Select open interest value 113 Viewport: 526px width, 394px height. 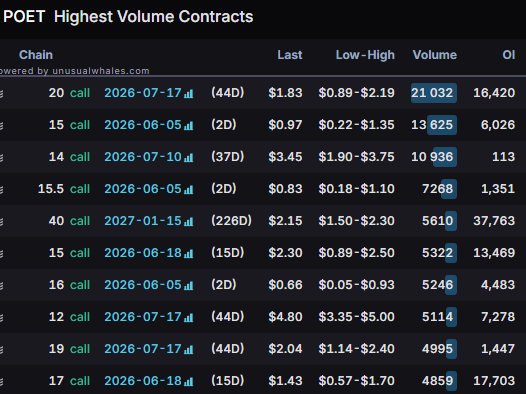[x=504, y=157]
